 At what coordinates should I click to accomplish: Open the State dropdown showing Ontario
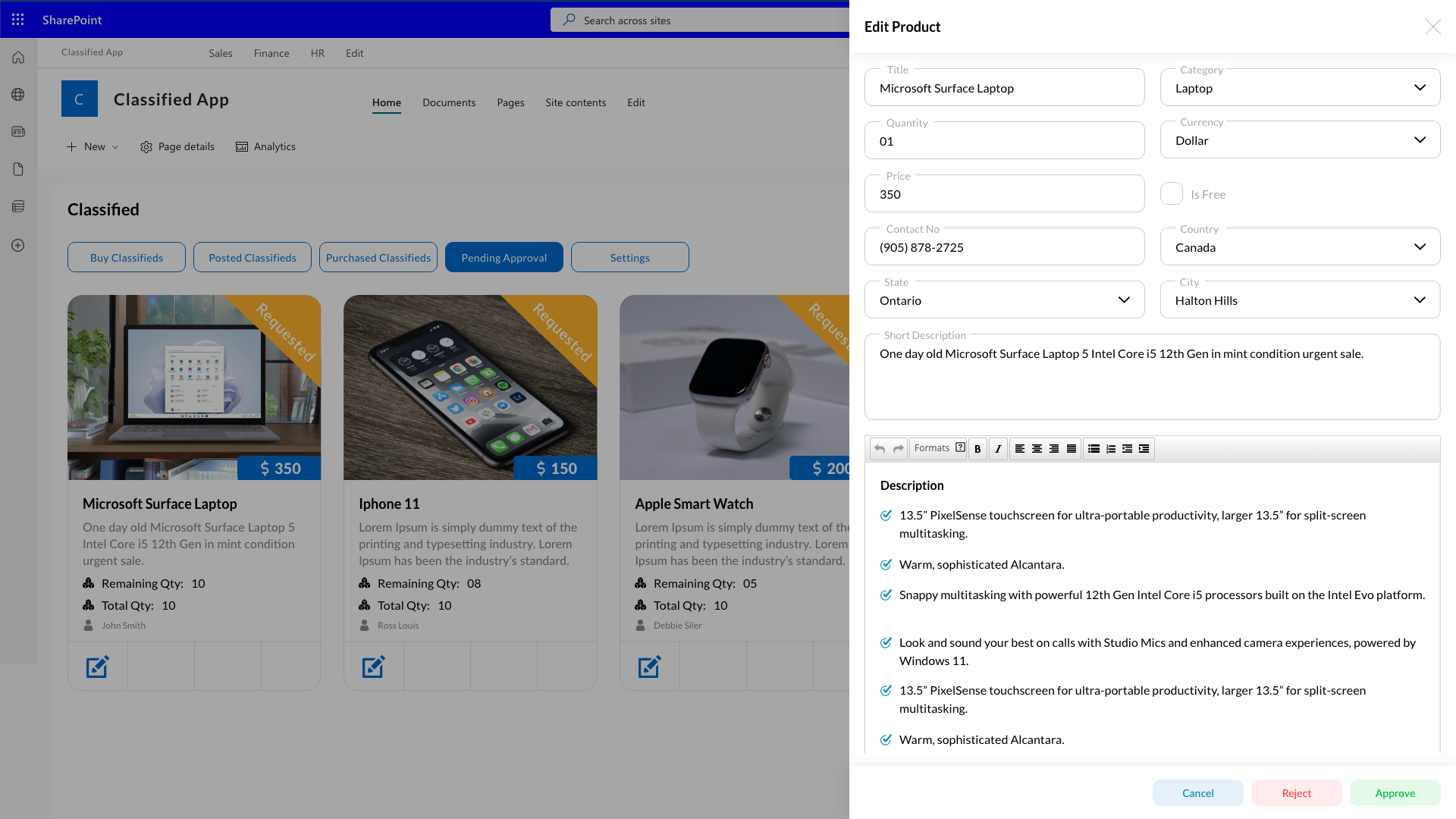click(x=1004, y=300)
